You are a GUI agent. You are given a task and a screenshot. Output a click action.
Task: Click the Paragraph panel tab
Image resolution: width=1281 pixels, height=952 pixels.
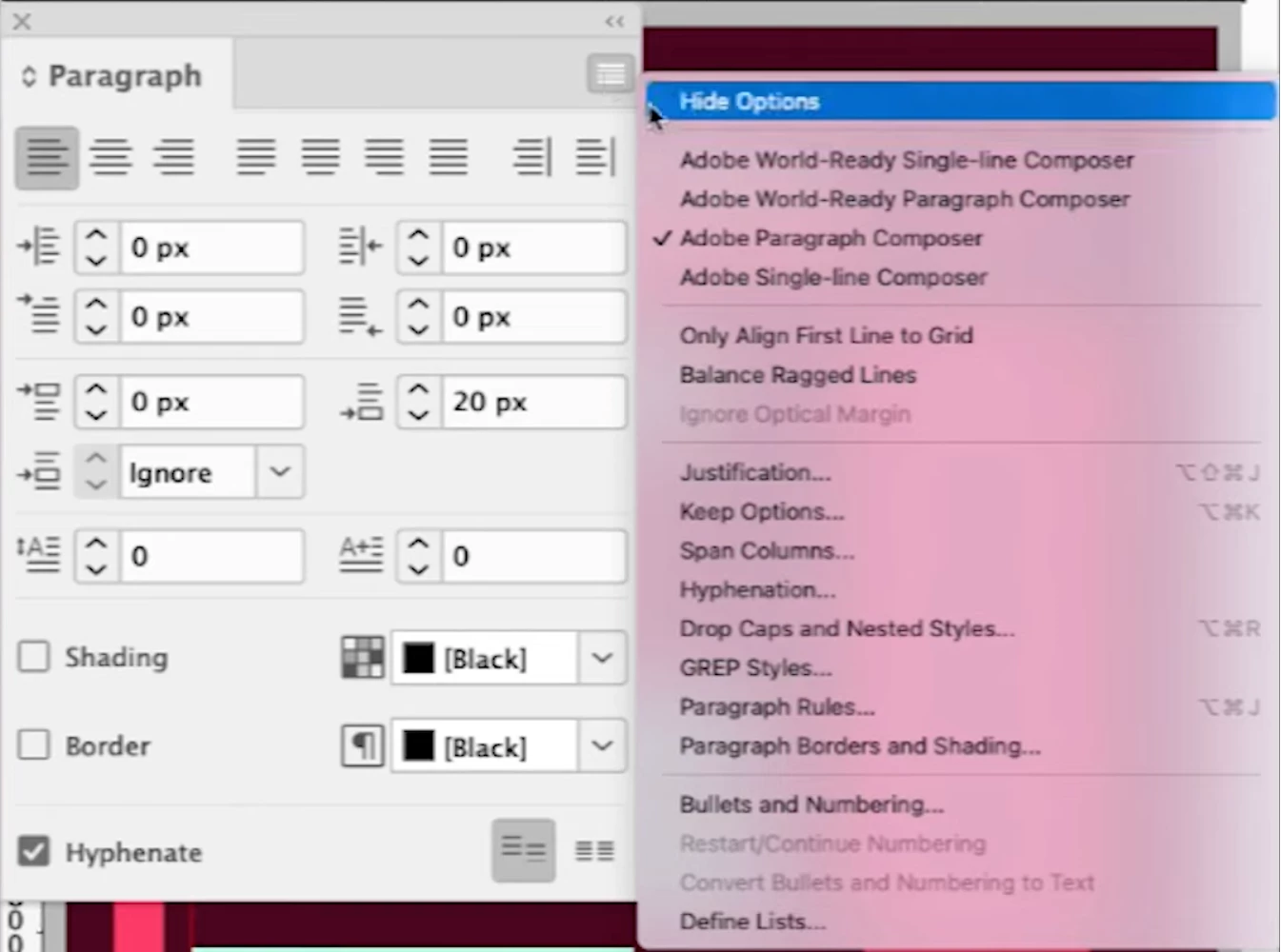pos(116,75)
